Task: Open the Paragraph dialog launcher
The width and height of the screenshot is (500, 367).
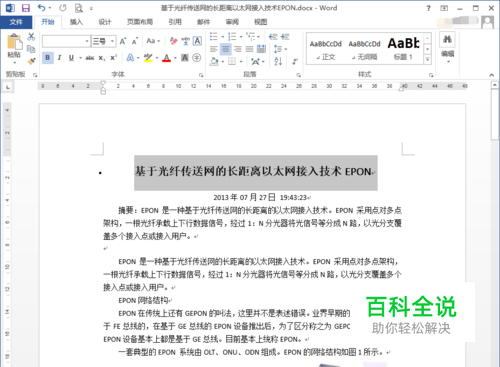Action: click(x=298, y=75)
